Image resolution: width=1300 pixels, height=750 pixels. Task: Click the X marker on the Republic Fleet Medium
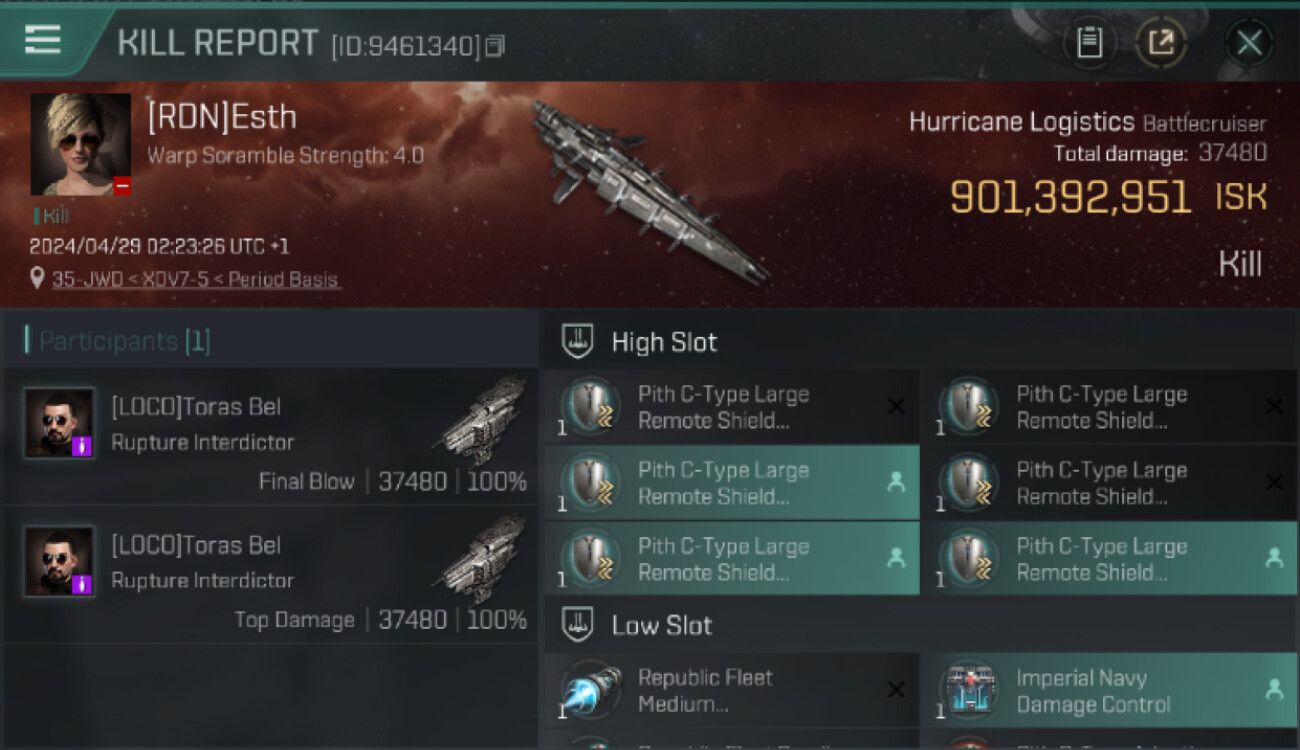[x=896, y=690]
